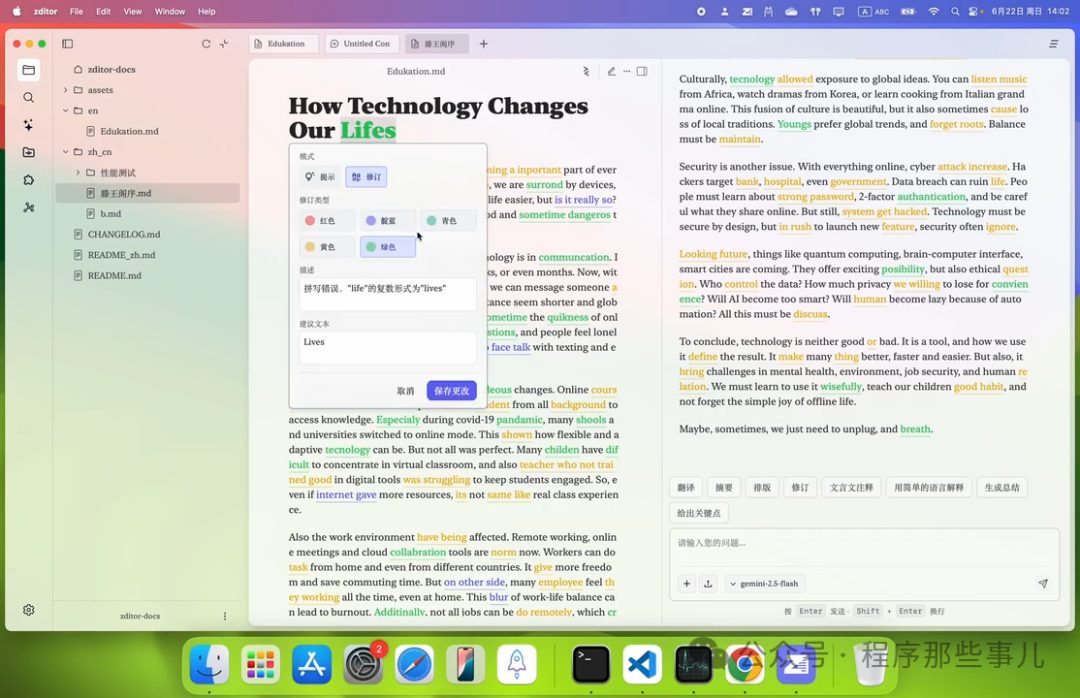This screenshot has width=1080, height=698.
Task: Toggle the split panel icon in editor header
Action: 642,71
